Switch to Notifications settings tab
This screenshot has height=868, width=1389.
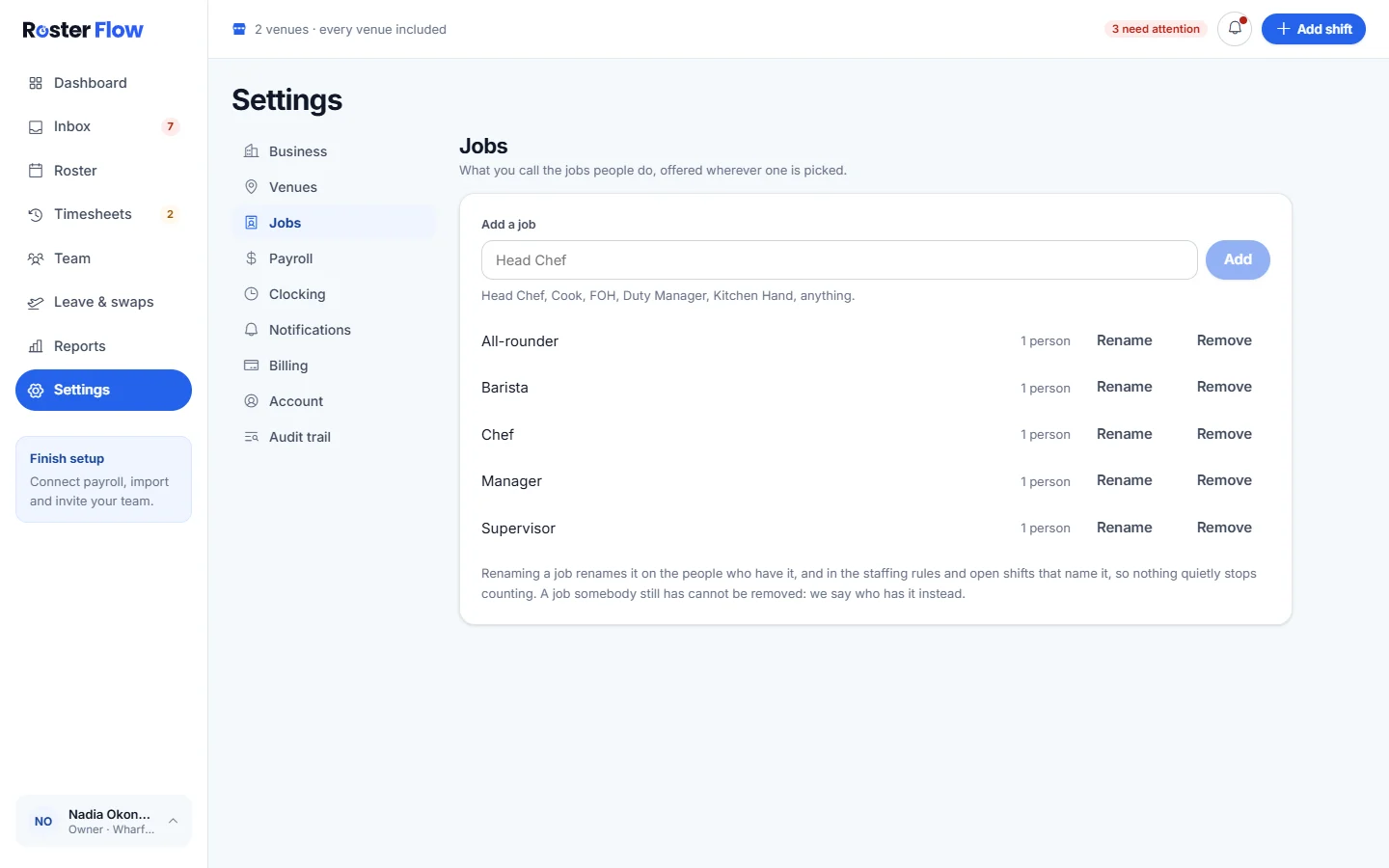(x=334, y=330)
